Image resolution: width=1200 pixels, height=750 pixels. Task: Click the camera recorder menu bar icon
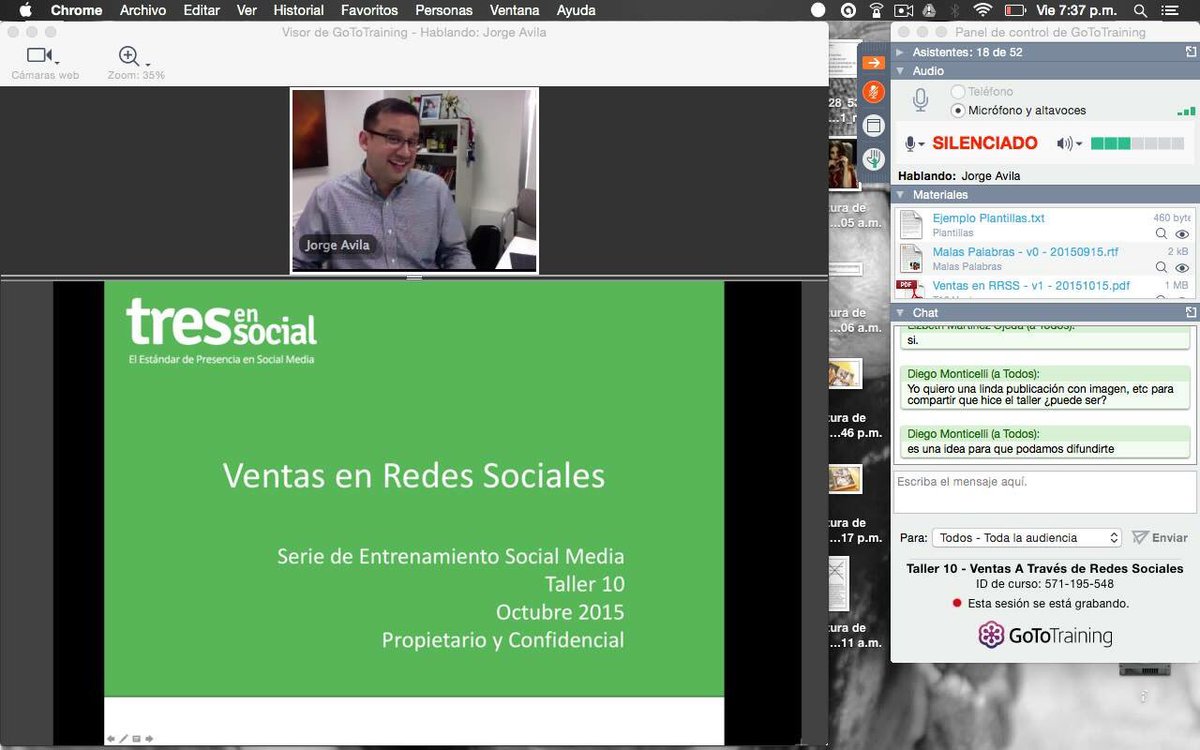[904, 10]
